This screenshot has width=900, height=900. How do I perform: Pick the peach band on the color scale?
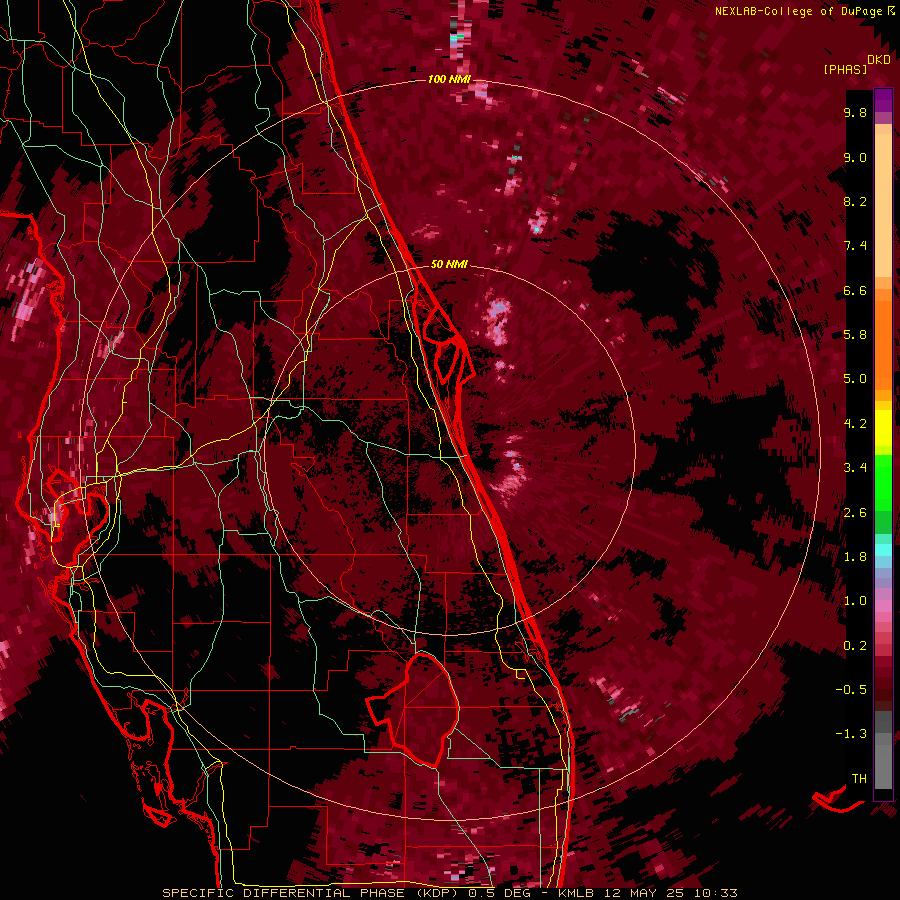coord(883,207)
